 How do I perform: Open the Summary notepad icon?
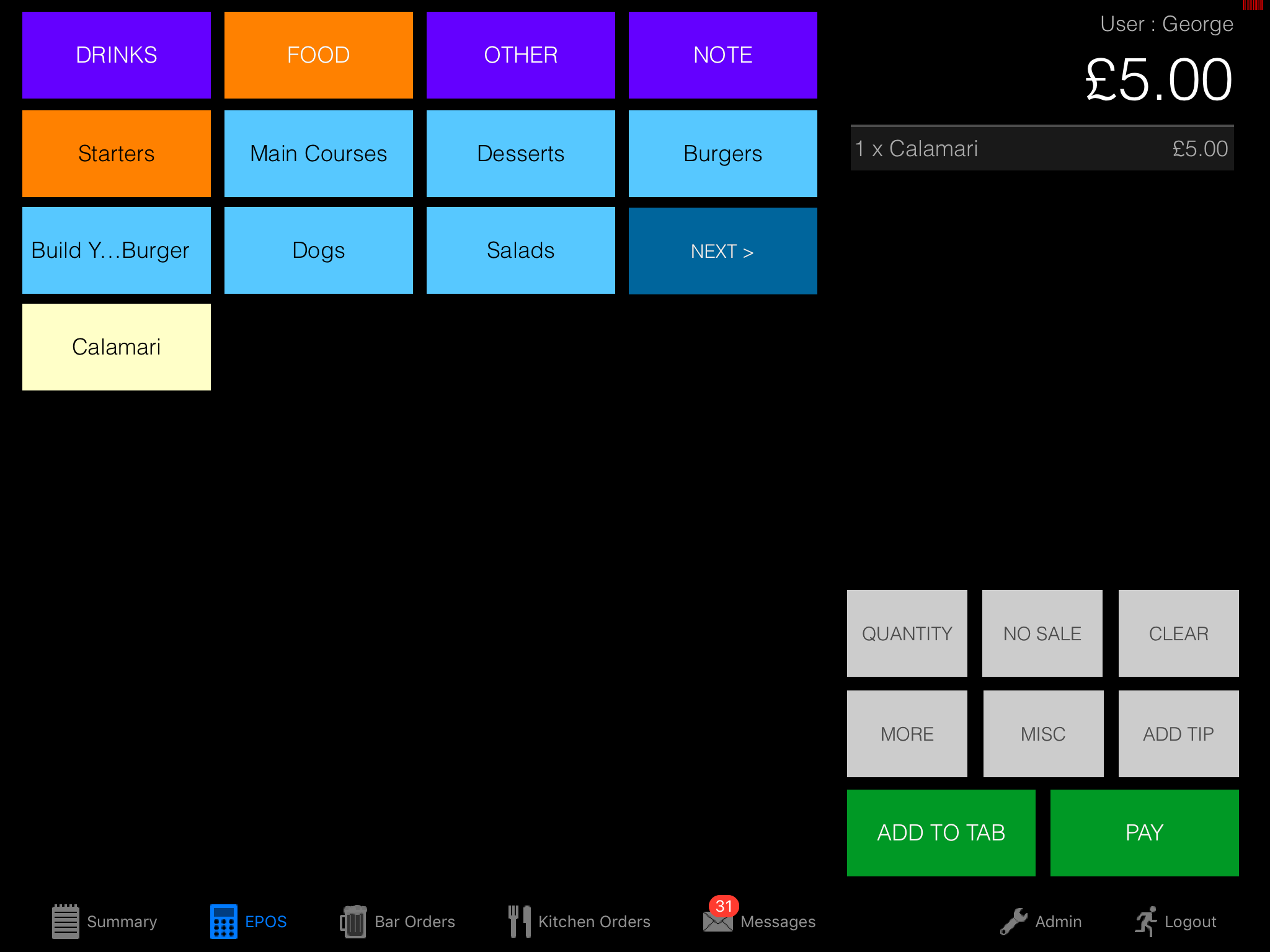coord(66,922)
